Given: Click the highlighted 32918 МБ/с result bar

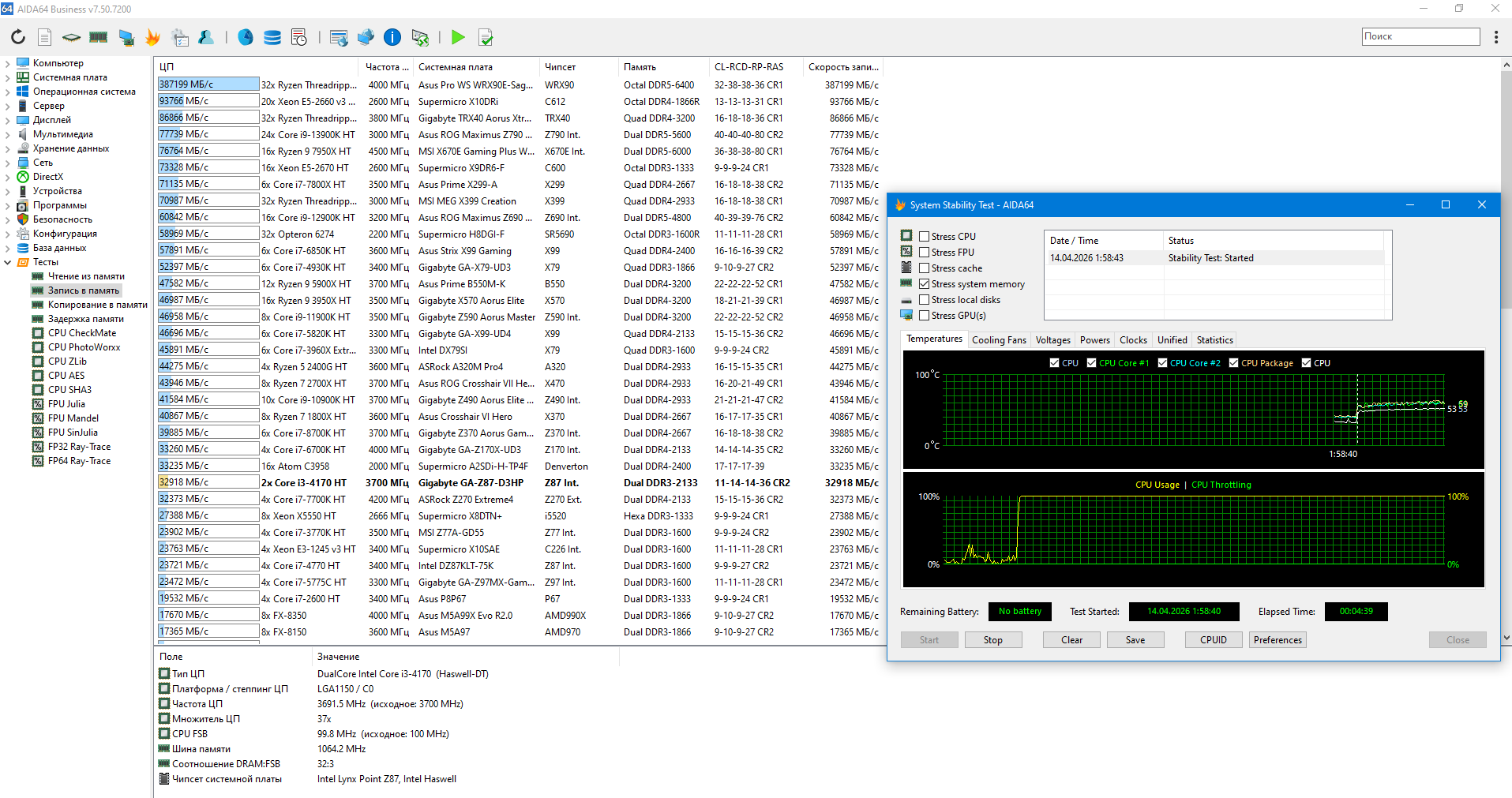Looking at the screenshot, I should pyautogui.click(x=208, y=482).
